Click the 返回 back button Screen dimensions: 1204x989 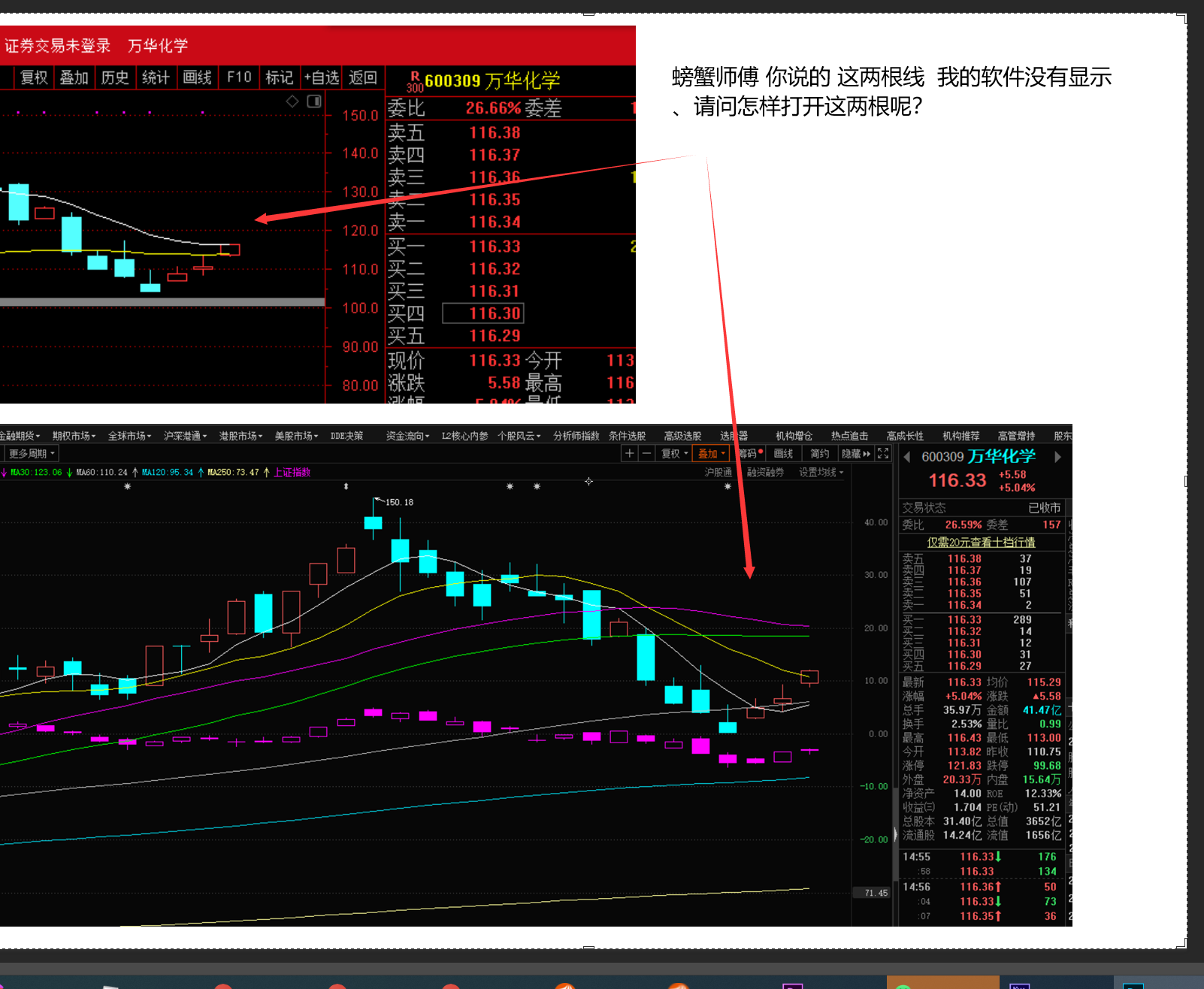363,77
